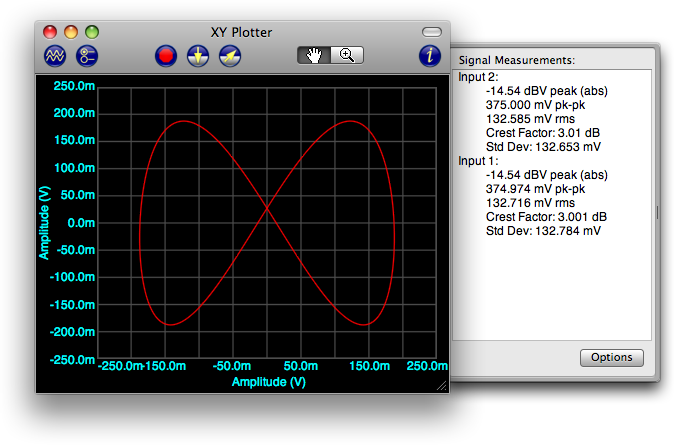Click the '374.974 mV pk-pk' value
The width and height of the screenshot is (693, 446).
[x=535, y=189]
